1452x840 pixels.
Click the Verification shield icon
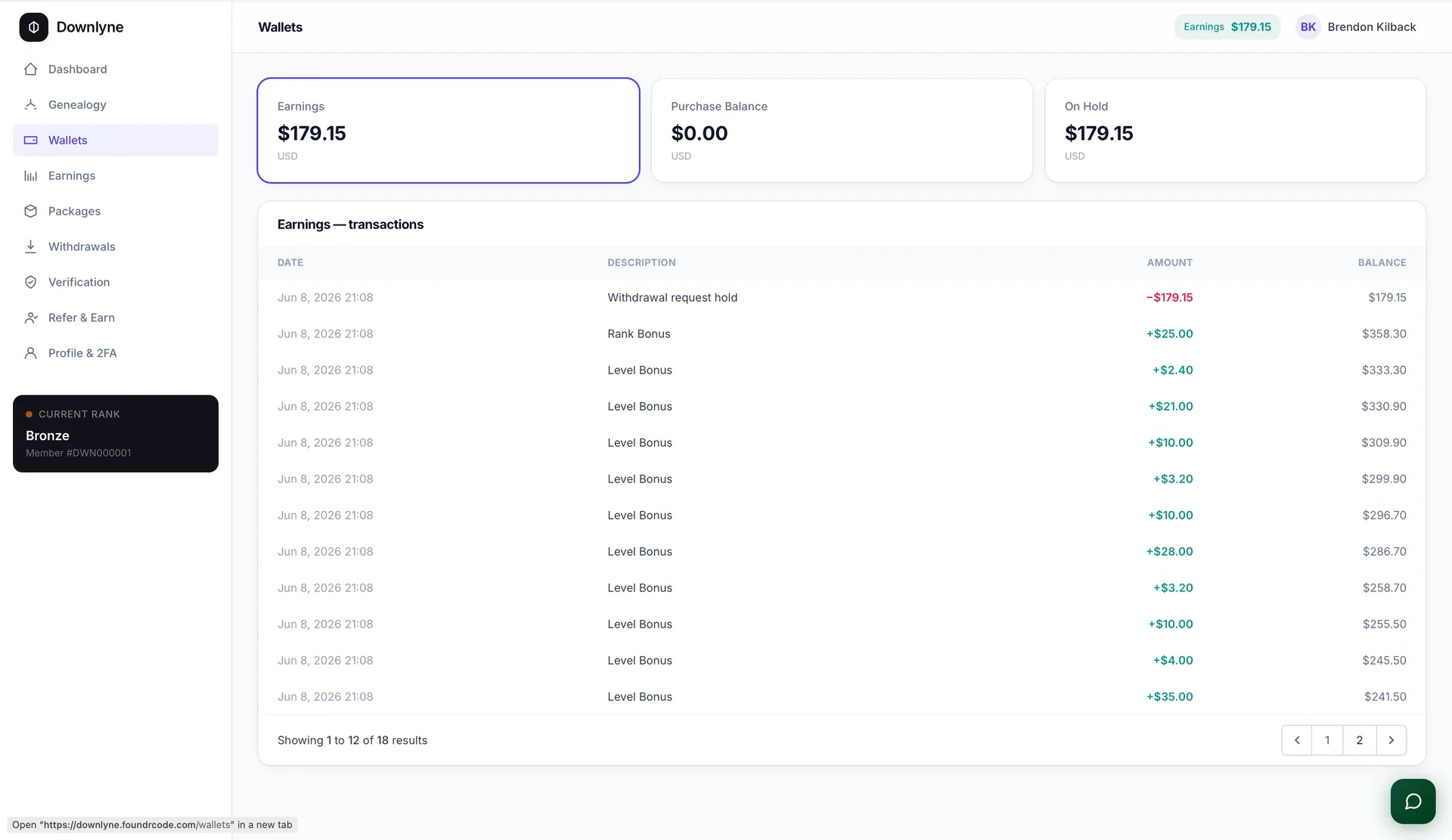31,282
